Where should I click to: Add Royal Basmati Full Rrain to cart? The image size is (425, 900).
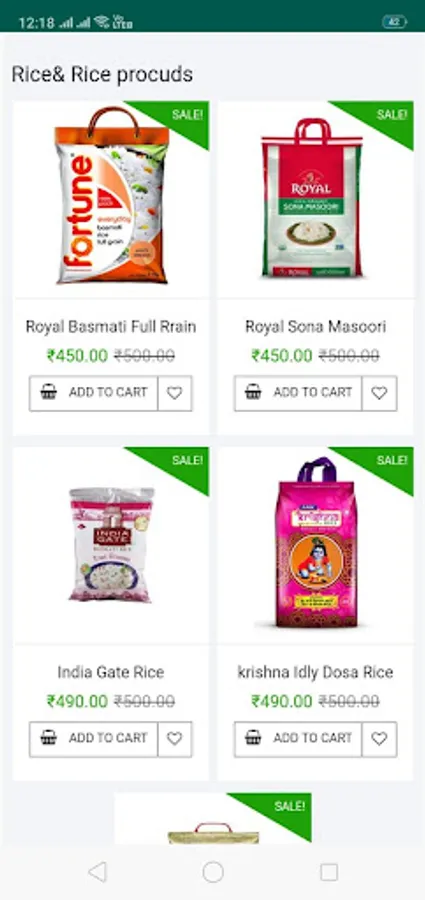tap(94, 393)
